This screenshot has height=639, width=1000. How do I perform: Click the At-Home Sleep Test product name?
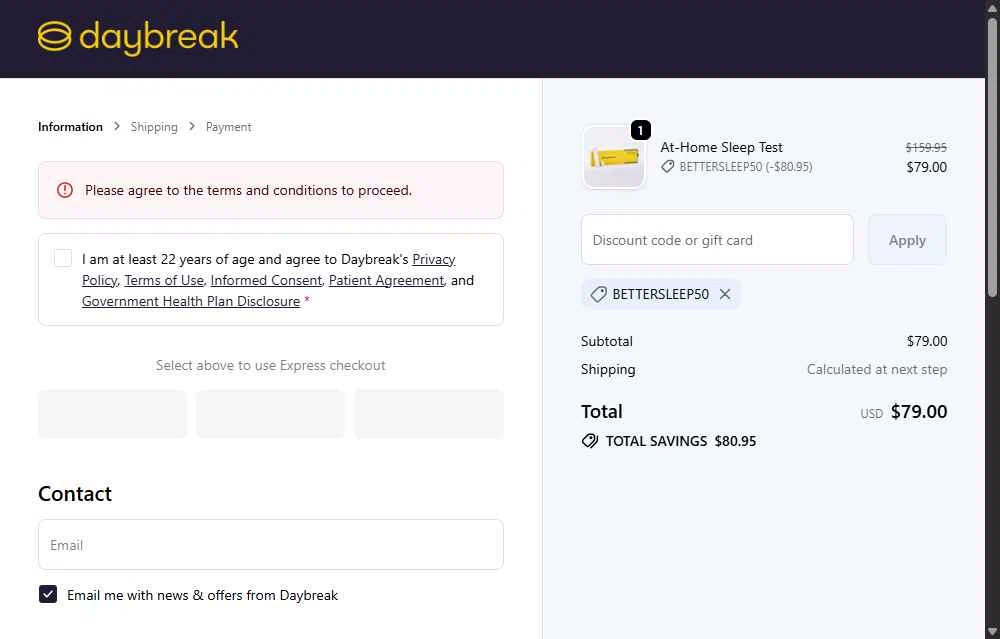(721, 147)
